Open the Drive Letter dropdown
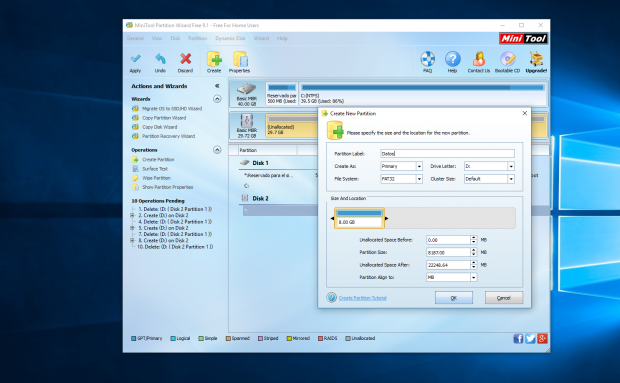This screenshot has width=620, height=383. coord(511,166)
